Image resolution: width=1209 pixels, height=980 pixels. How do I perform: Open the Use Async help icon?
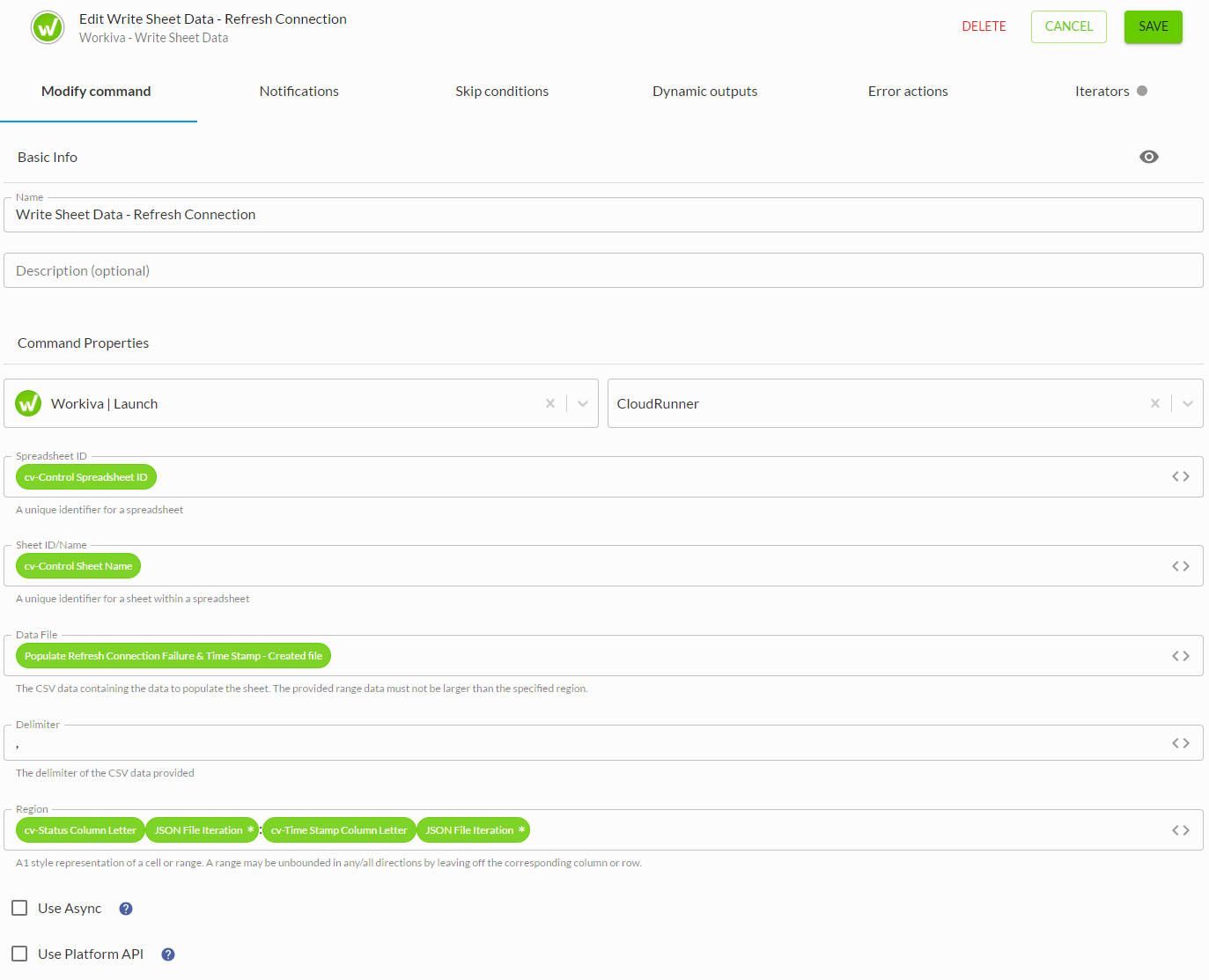point(126,909)
